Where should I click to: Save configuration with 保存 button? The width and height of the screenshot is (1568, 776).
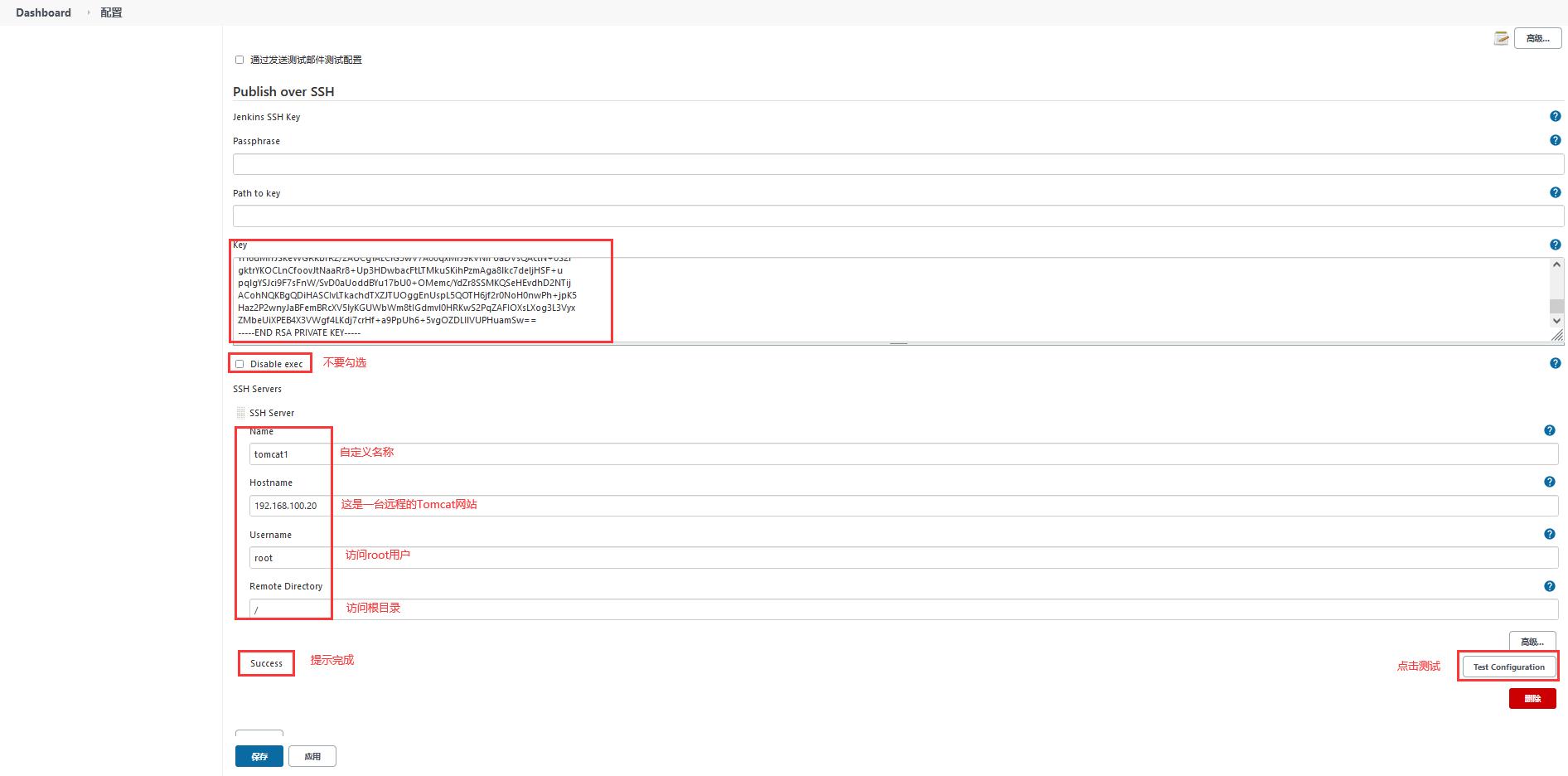[x=259, y=756]
